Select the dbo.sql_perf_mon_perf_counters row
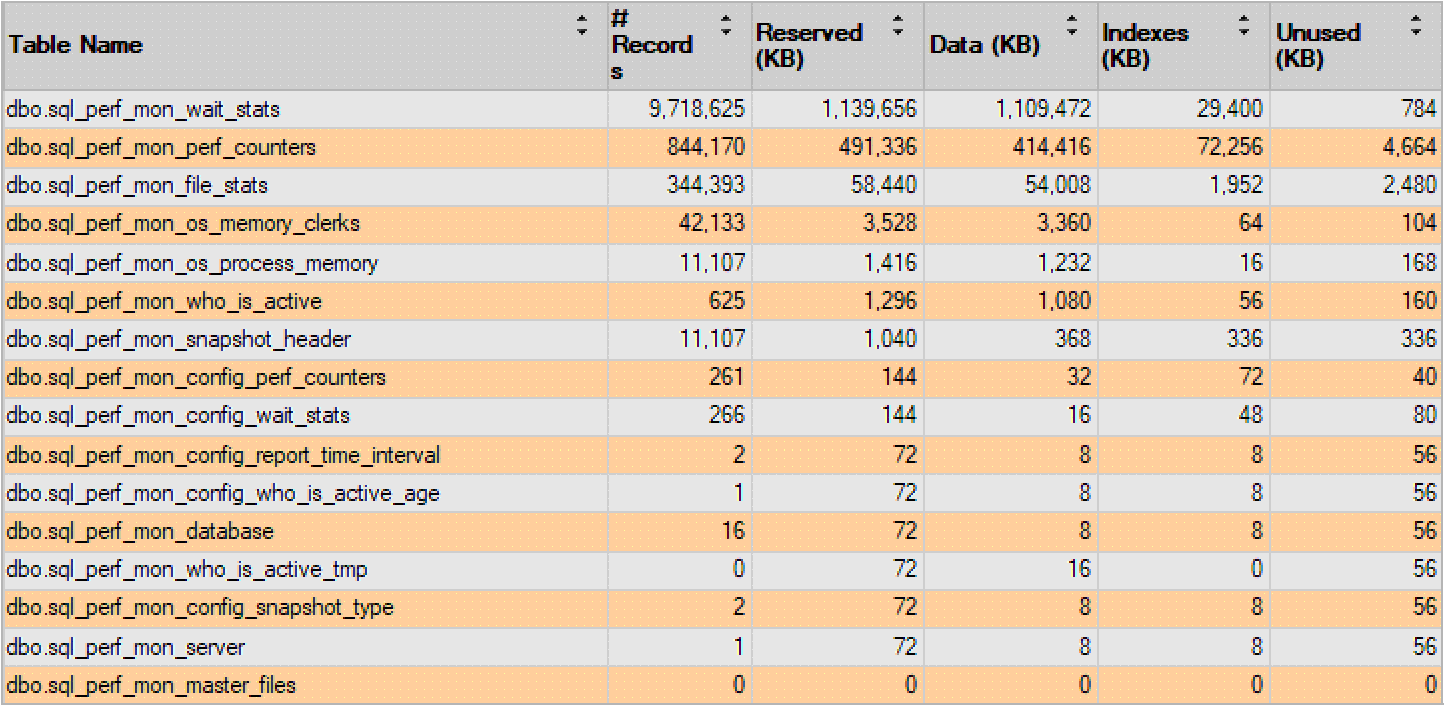1444x706 pixels. (722, 148)
